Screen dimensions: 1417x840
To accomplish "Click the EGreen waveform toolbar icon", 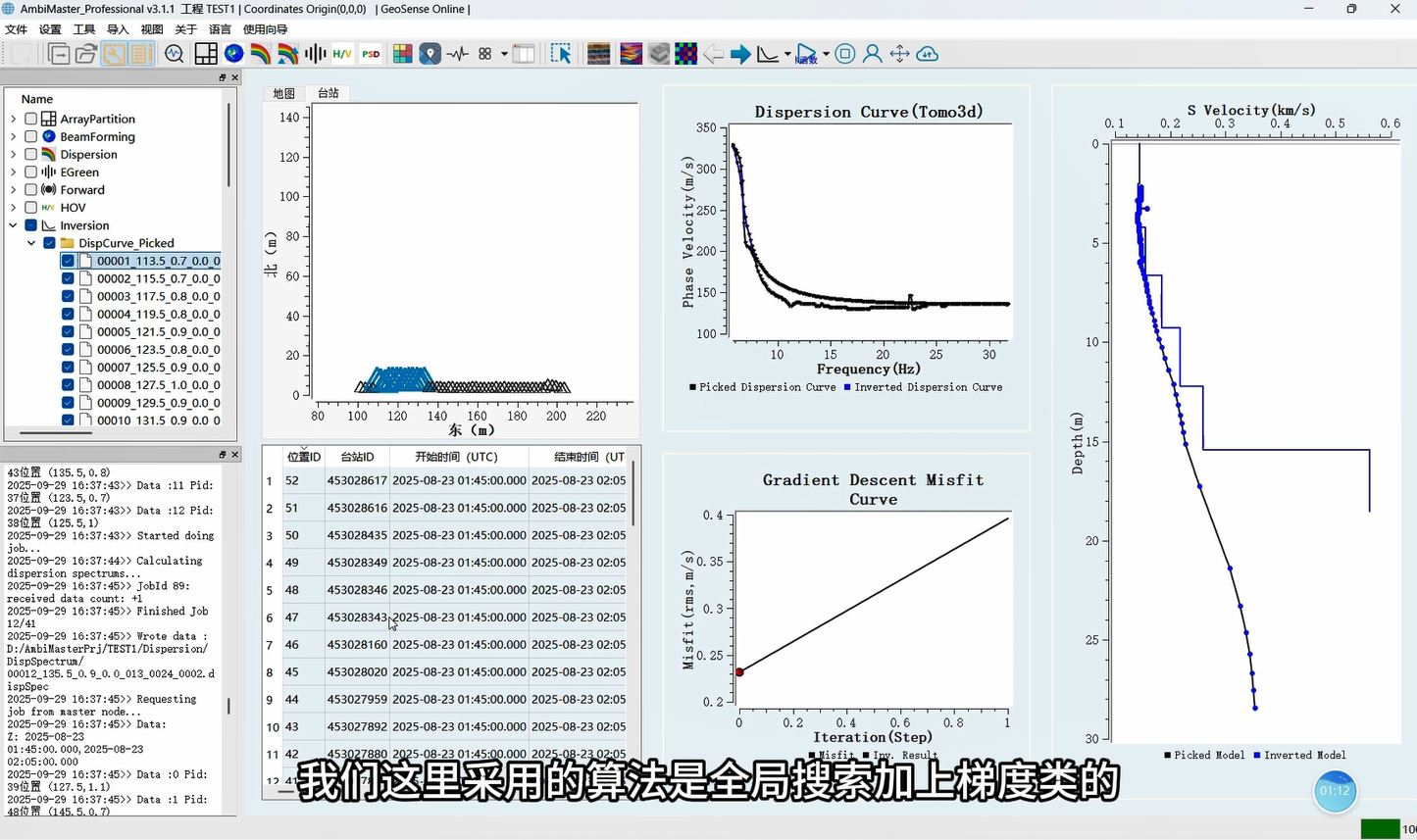I will (314, 53).
